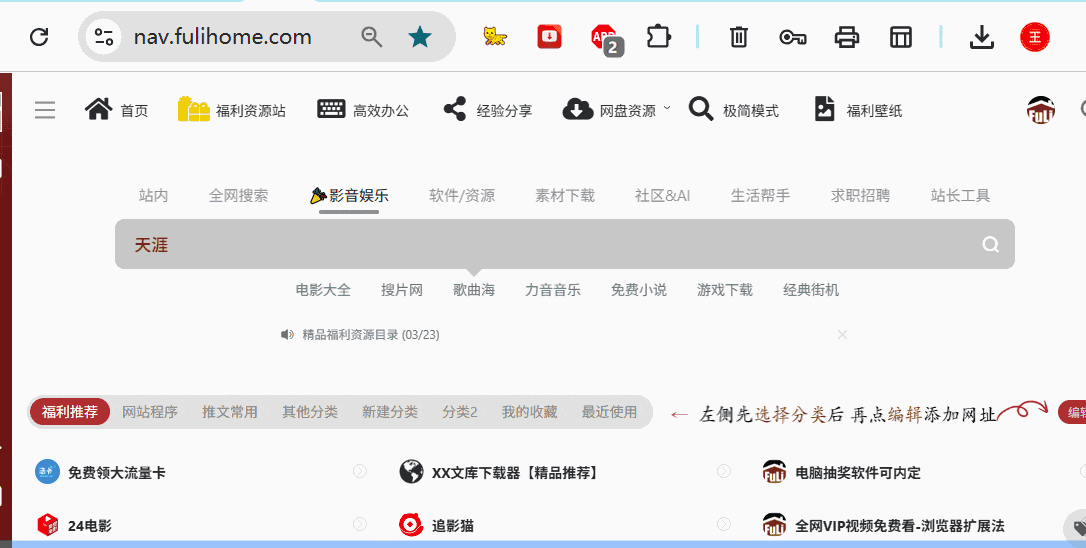Click the key password manager icon

pos(793,37)
